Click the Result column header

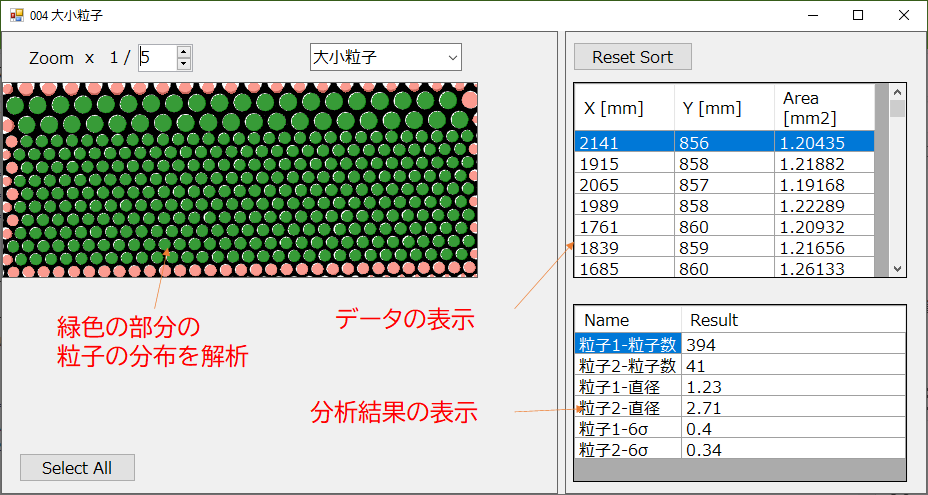pyautogui.click(x=793, y=320)
